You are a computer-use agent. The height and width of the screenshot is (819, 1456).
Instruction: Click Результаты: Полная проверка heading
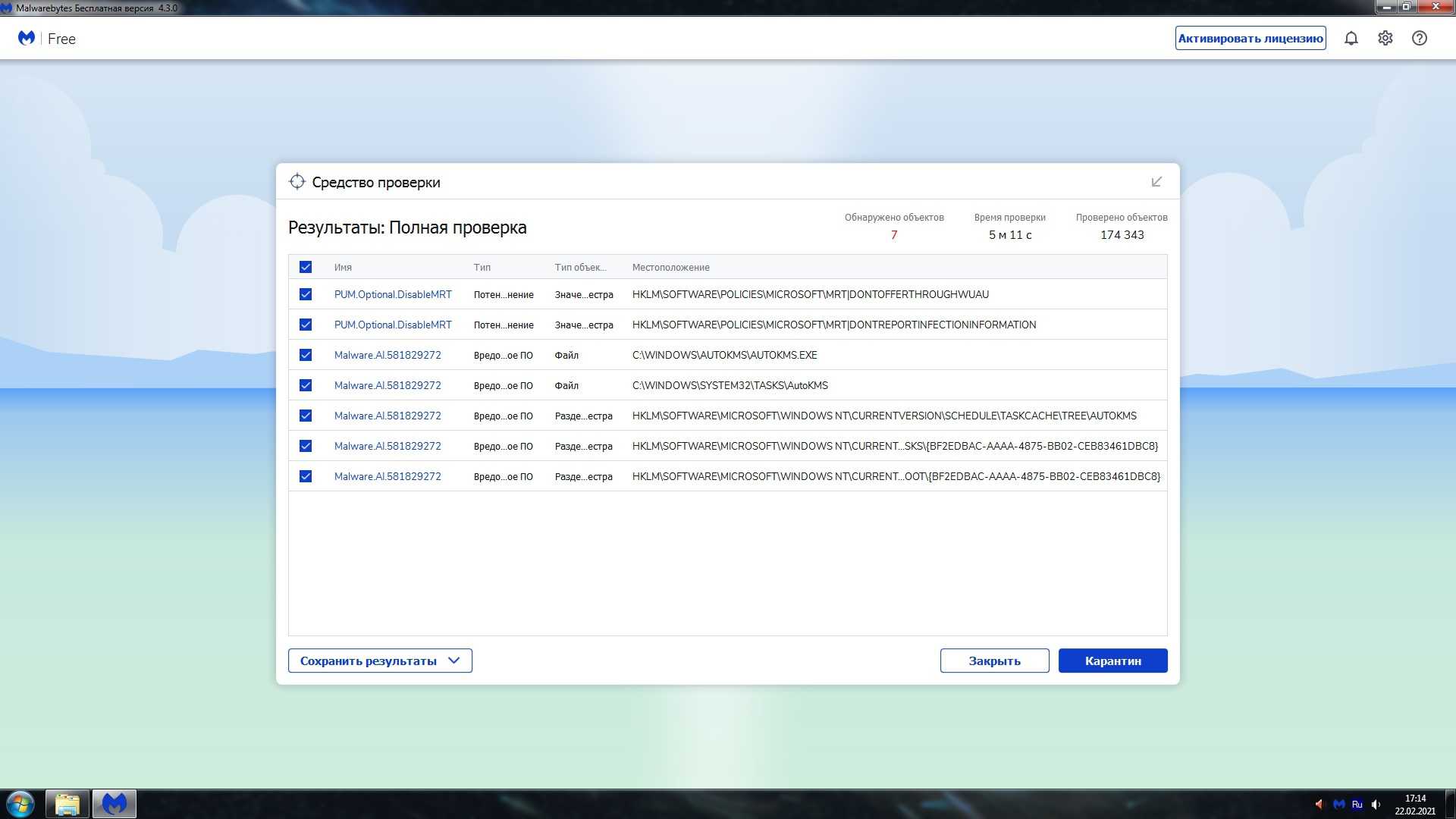(x=407, y=227)
